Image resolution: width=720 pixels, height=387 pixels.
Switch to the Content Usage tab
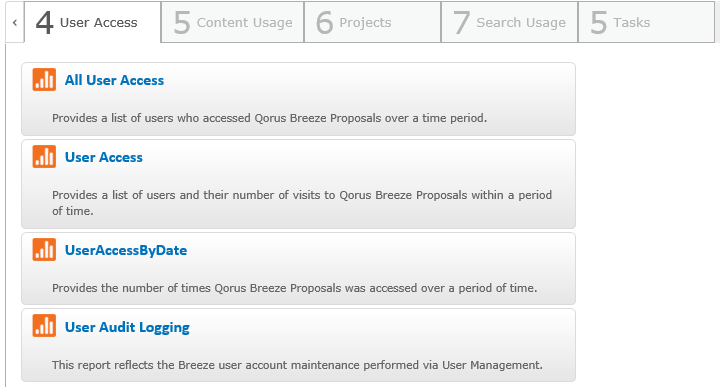pos(233,22)
